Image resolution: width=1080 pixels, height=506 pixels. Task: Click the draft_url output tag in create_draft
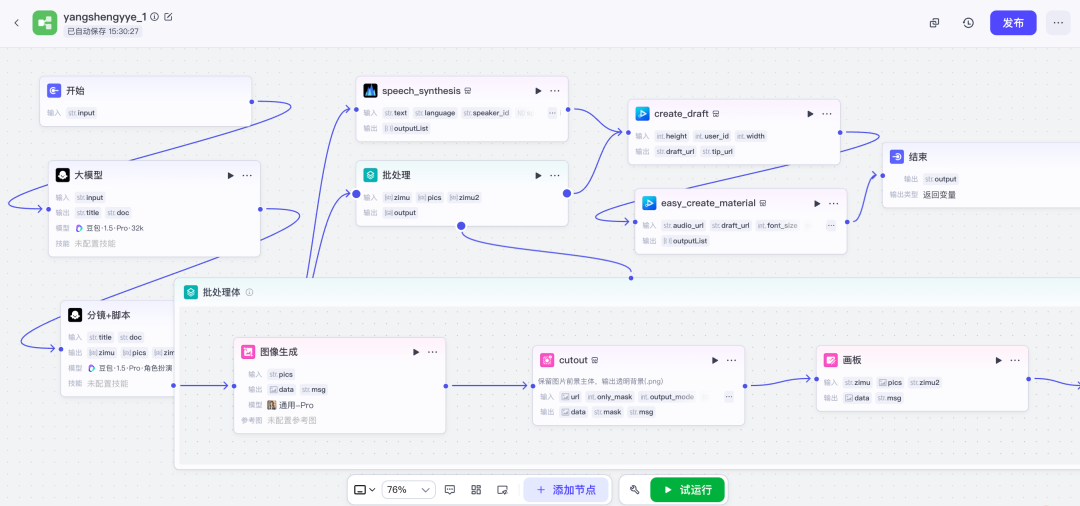click(675, 151)
